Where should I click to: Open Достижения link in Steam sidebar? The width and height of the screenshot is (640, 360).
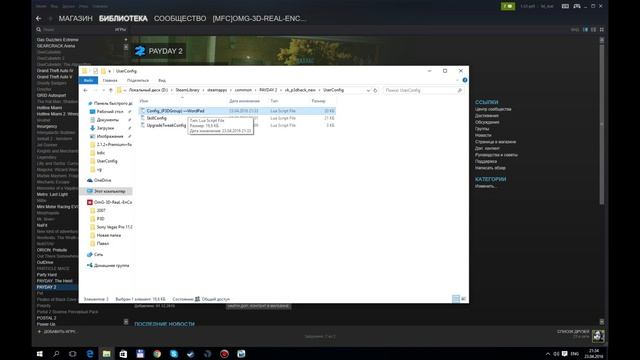click(487, 116)
